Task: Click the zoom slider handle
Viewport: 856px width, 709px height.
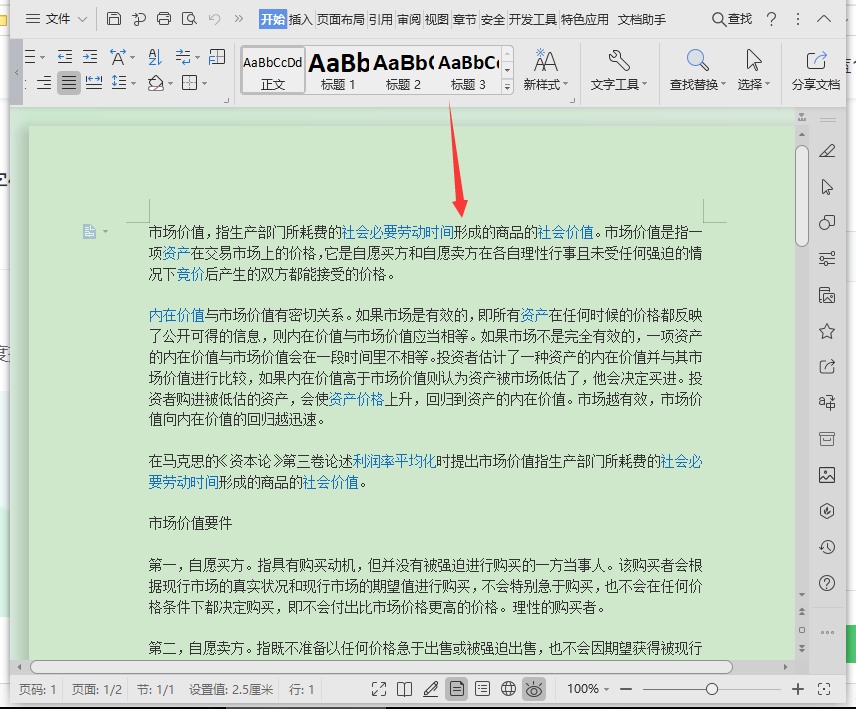Action: 712,689
